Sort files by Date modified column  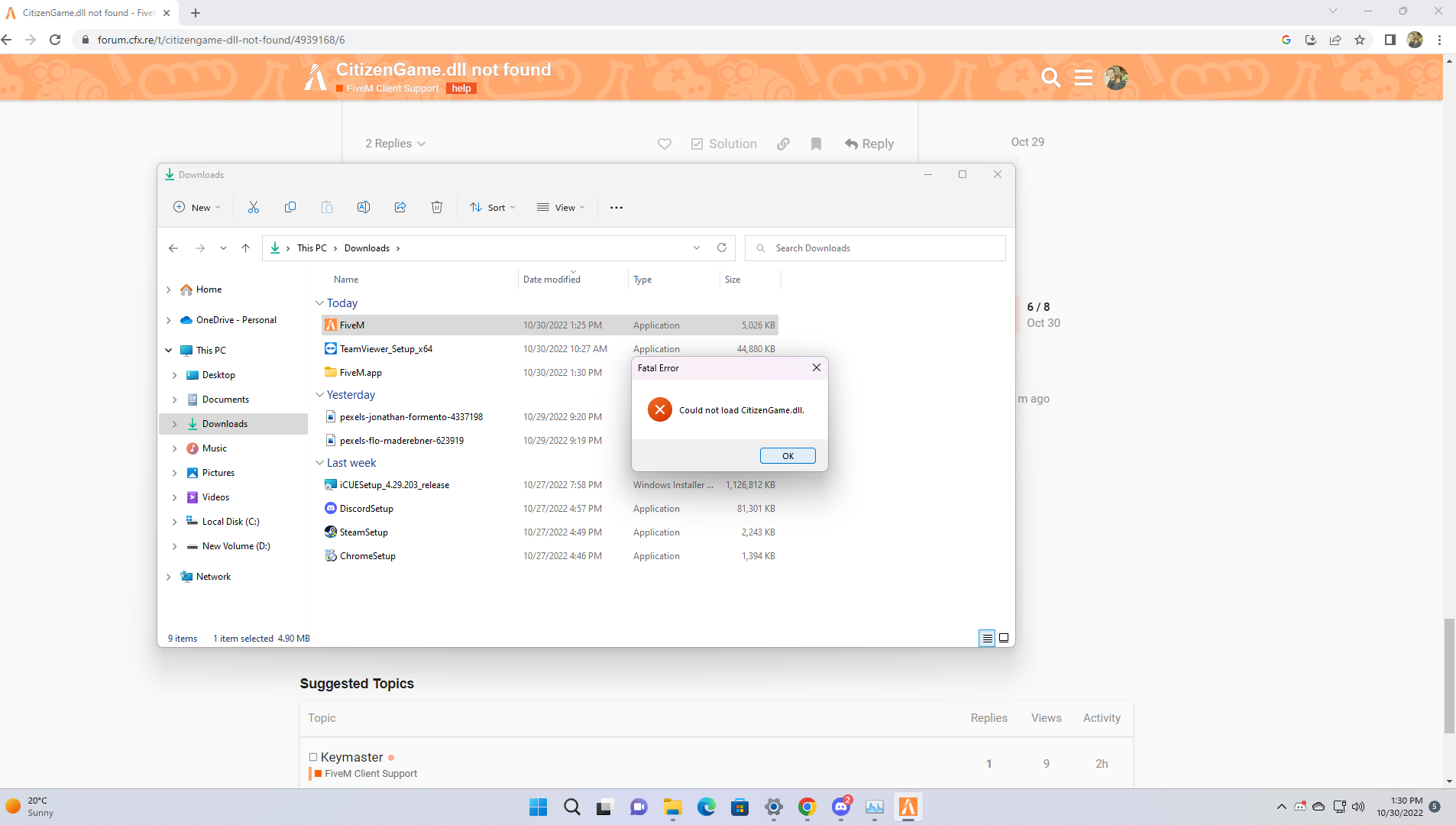click(x=552, y=280)
